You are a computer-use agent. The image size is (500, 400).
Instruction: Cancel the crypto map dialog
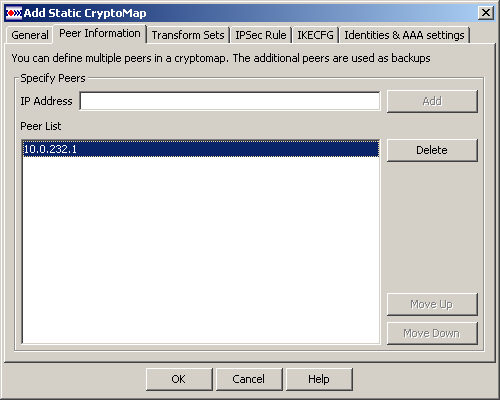[x=249, y=379]
